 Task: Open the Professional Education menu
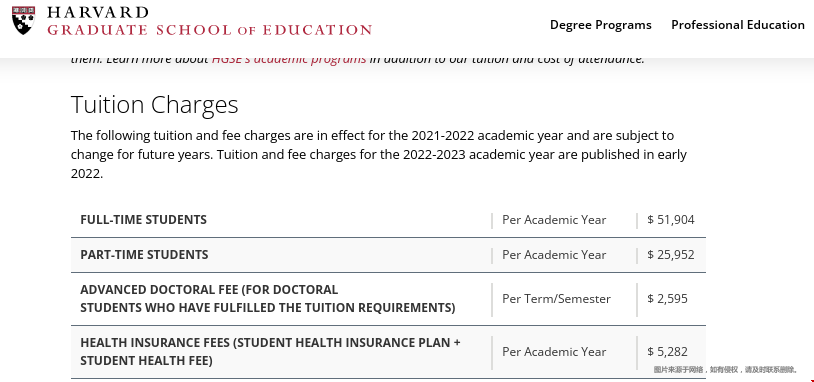pos(738,25)
